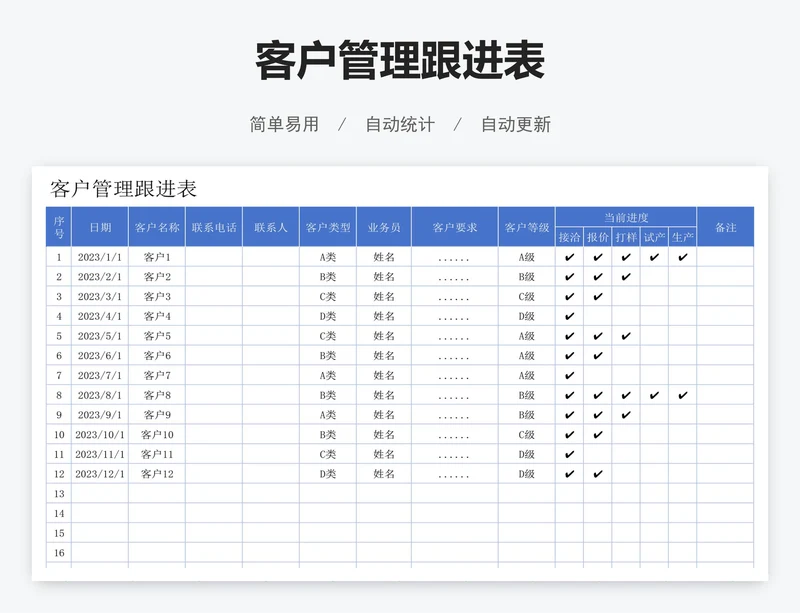Viewport: 800px width, 613px height.
Task: Click 打样 checkmark in 客户5 row
Action: point(626,336)
